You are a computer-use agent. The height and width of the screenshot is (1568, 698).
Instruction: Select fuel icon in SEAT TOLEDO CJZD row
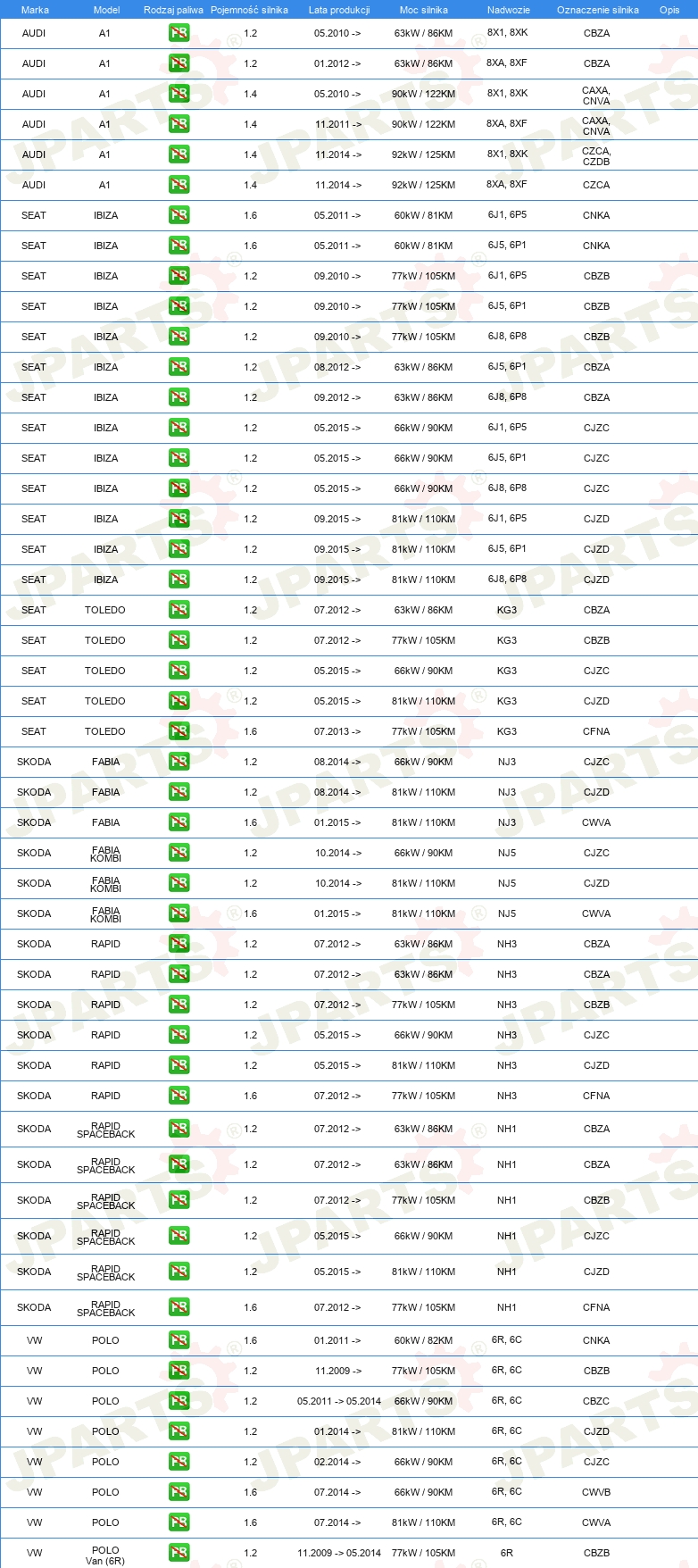pos(179,701)
